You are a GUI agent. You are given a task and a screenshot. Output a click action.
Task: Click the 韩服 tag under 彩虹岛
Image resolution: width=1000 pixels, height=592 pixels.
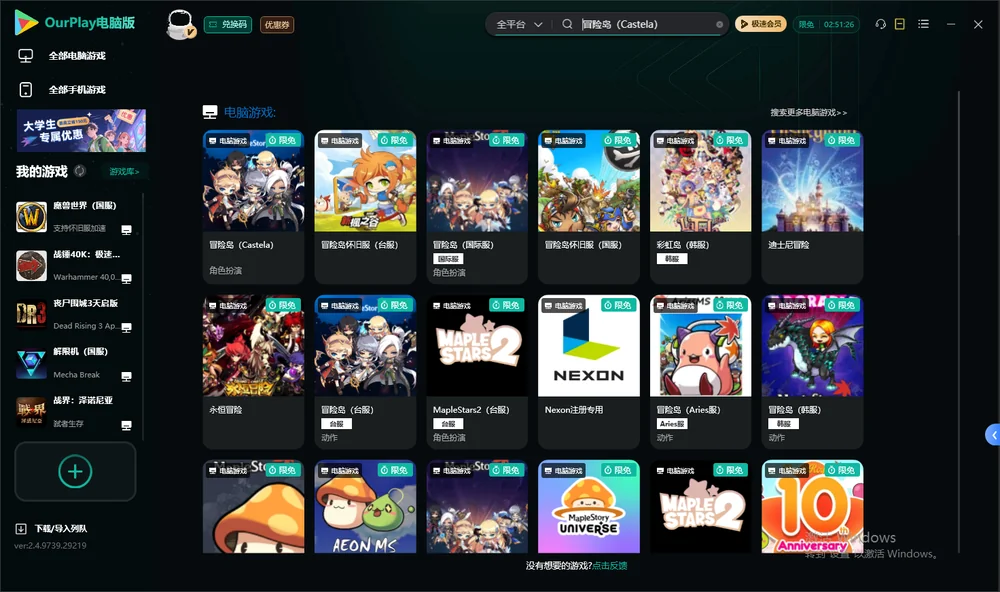point(672,259)
